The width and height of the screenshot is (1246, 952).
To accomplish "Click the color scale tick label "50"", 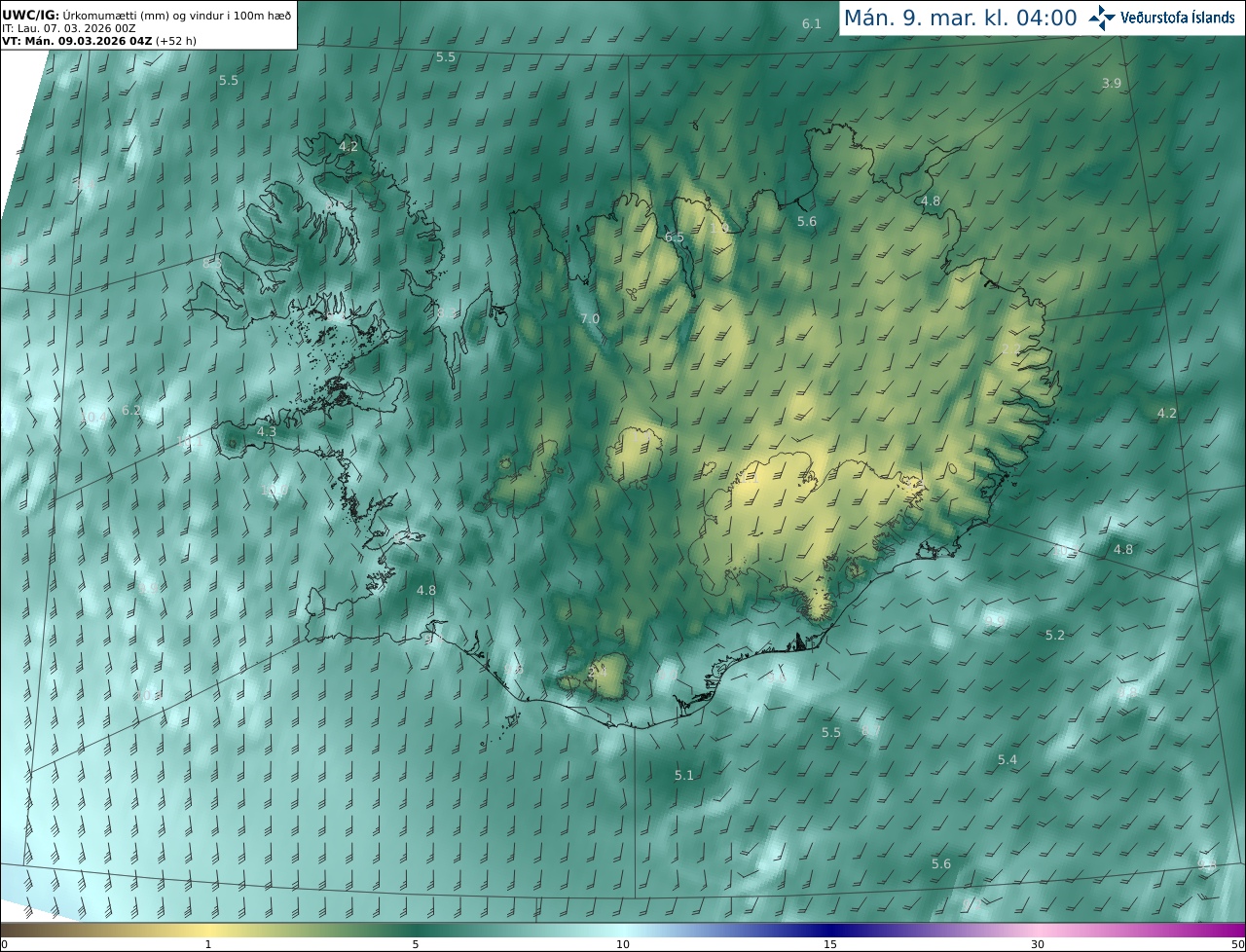I will [1238, 945].
